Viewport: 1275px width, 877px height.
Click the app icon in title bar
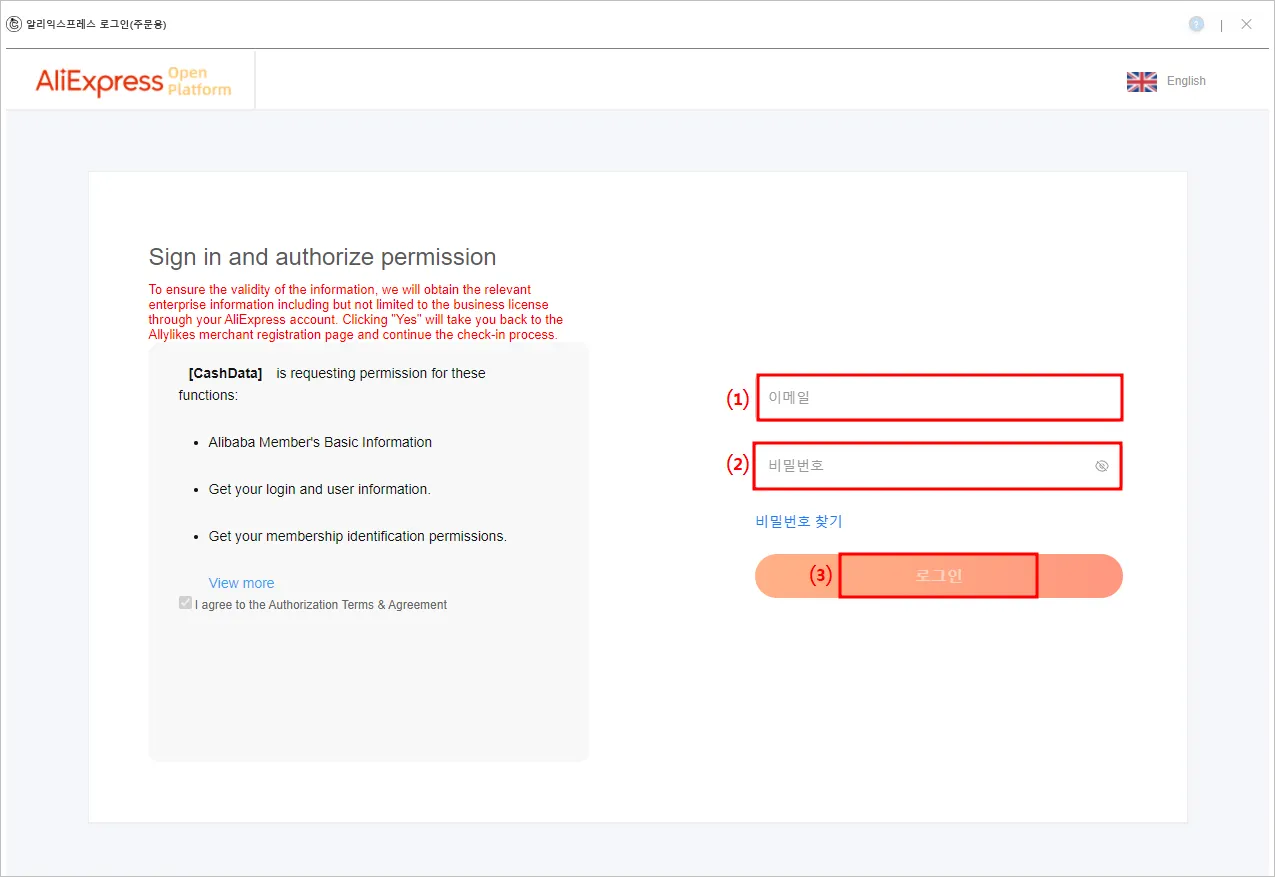[14, 24]
